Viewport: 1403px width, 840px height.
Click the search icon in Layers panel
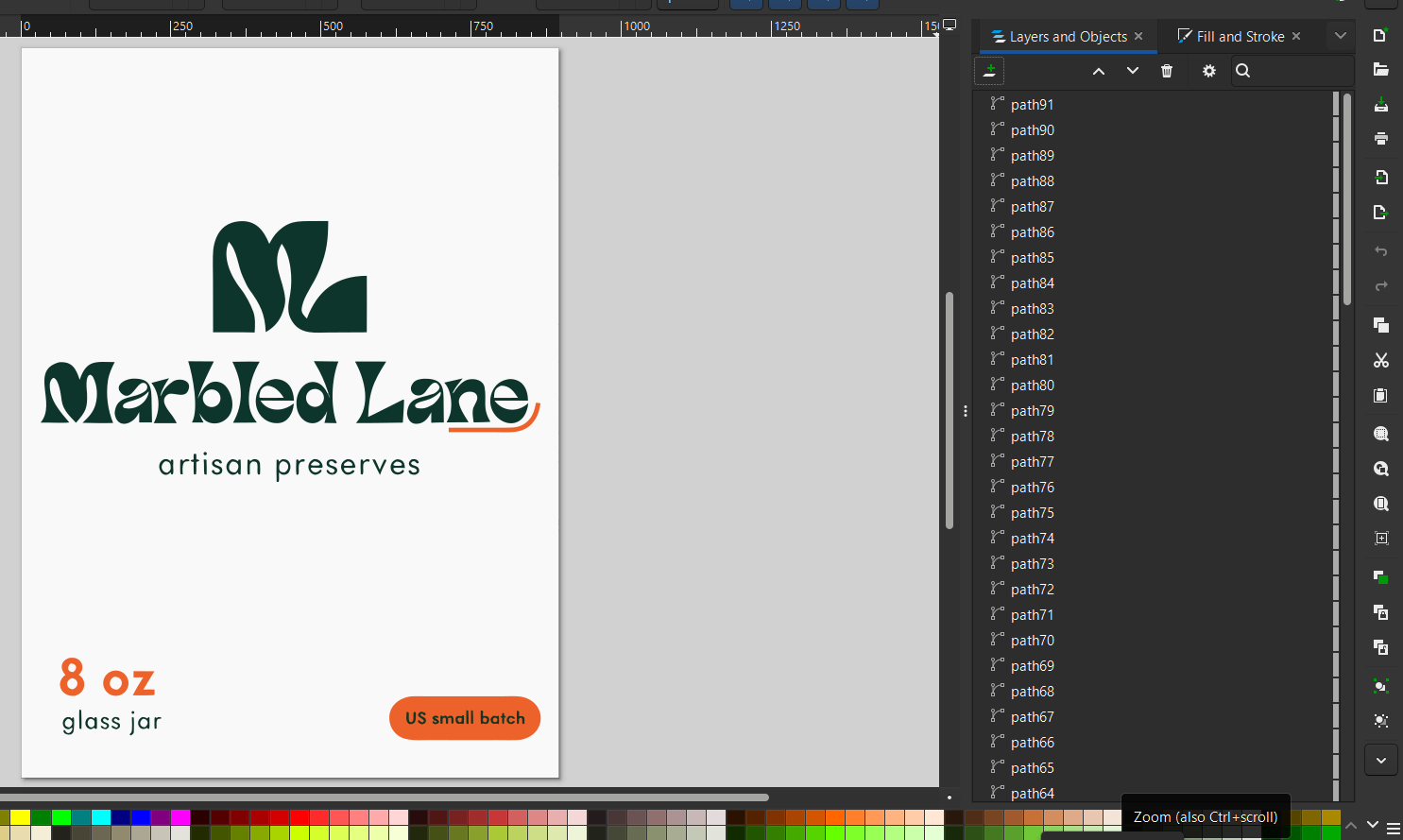[x=1243, y=71]
